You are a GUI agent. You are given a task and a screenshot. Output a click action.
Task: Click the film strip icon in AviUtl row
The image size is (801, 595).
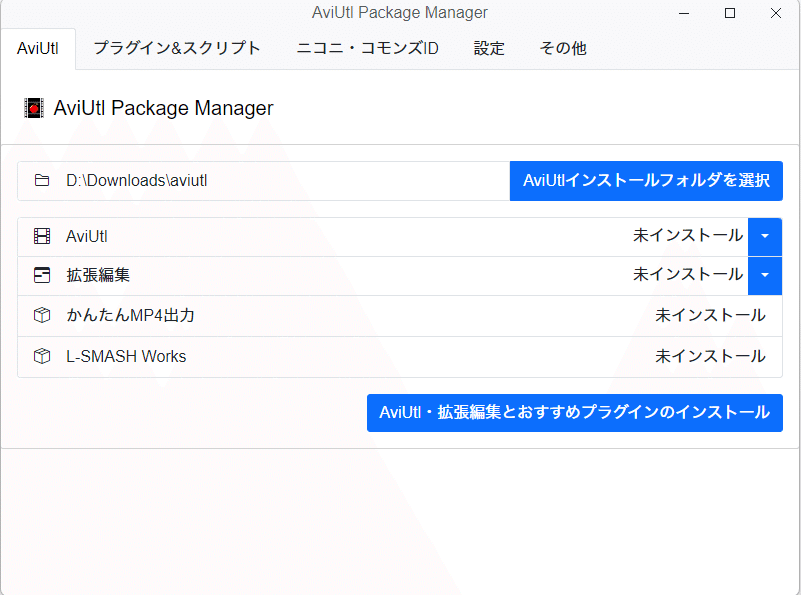(x=42, y=236)
